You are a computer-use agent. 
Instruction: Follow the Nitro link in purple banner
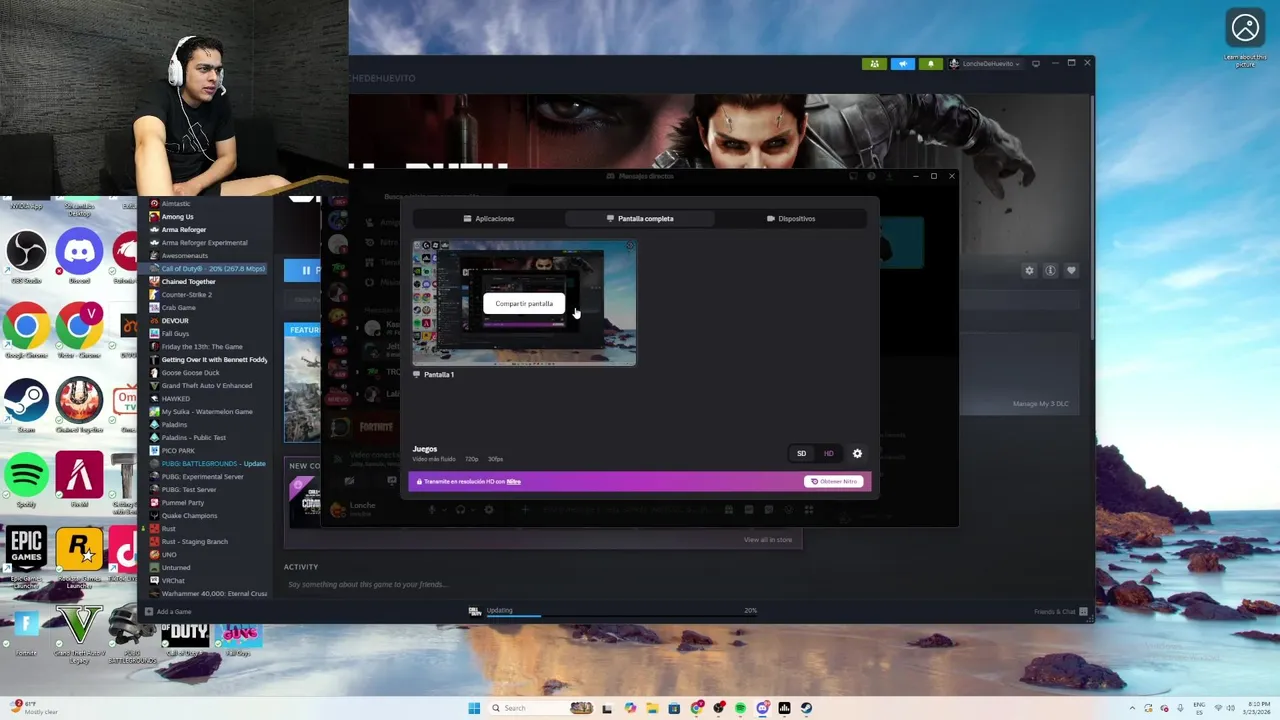tap(513, 481)
